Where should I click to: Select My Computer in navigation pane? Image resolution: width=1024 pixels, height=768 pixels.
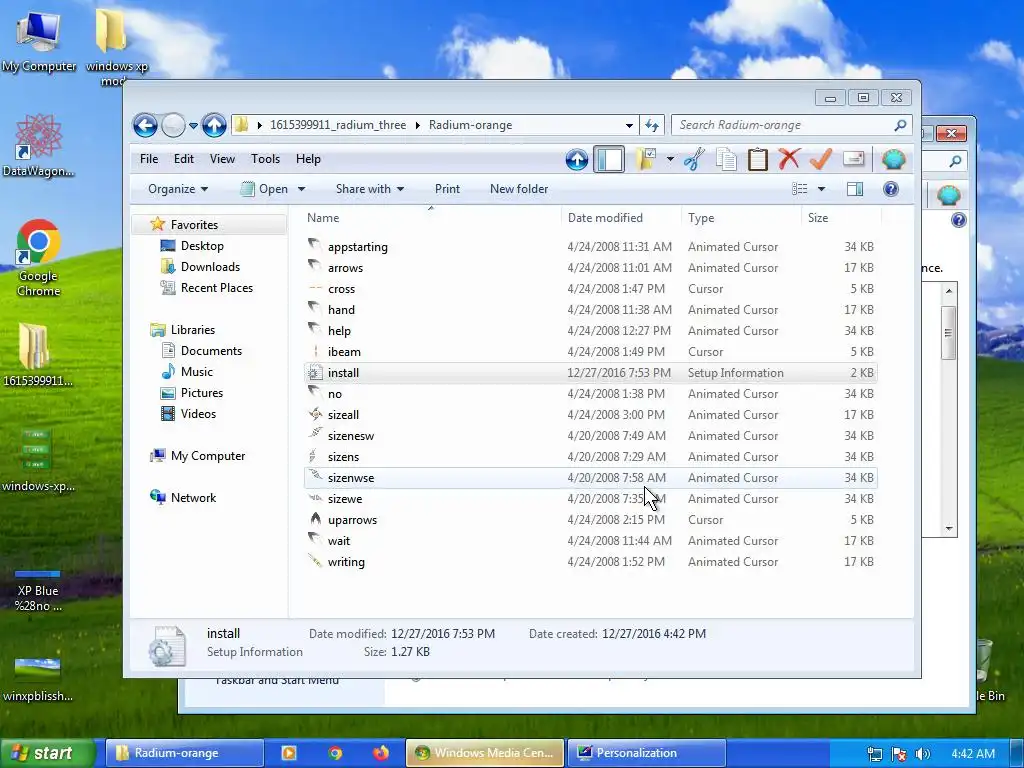pyautogui.click(x=208, y=456)
